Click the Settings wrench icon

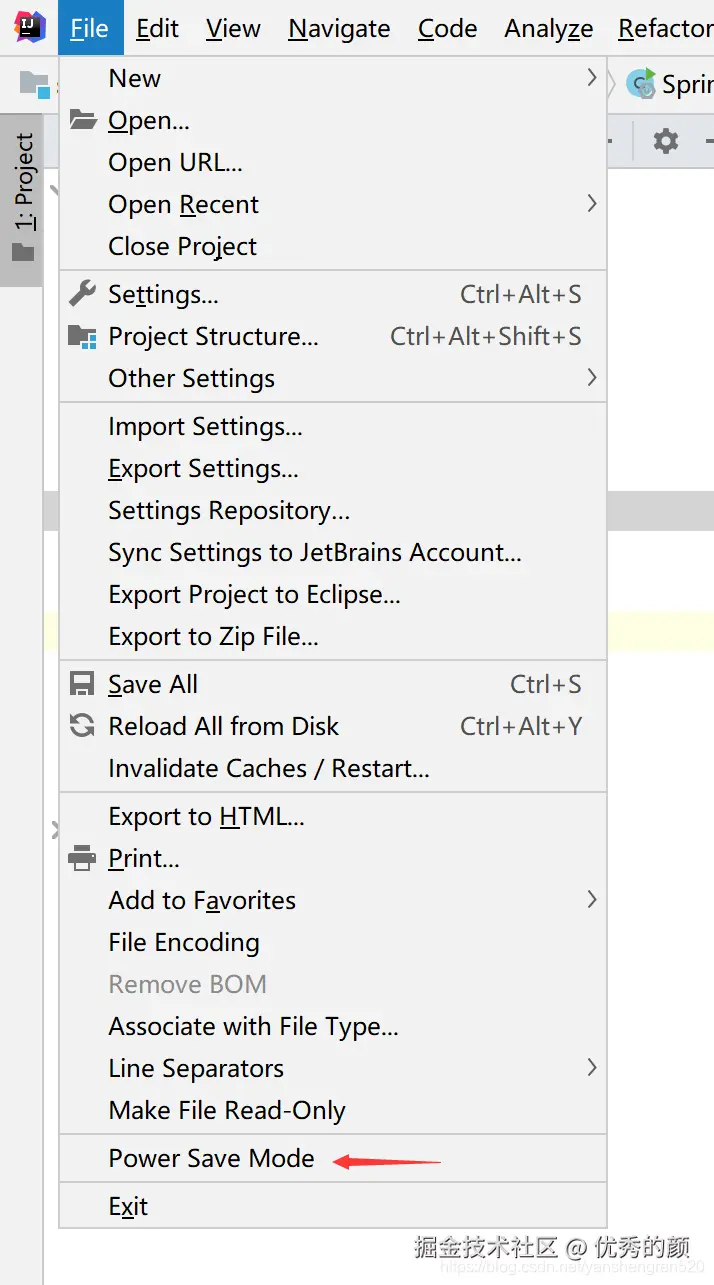click(x=82, y=294)
